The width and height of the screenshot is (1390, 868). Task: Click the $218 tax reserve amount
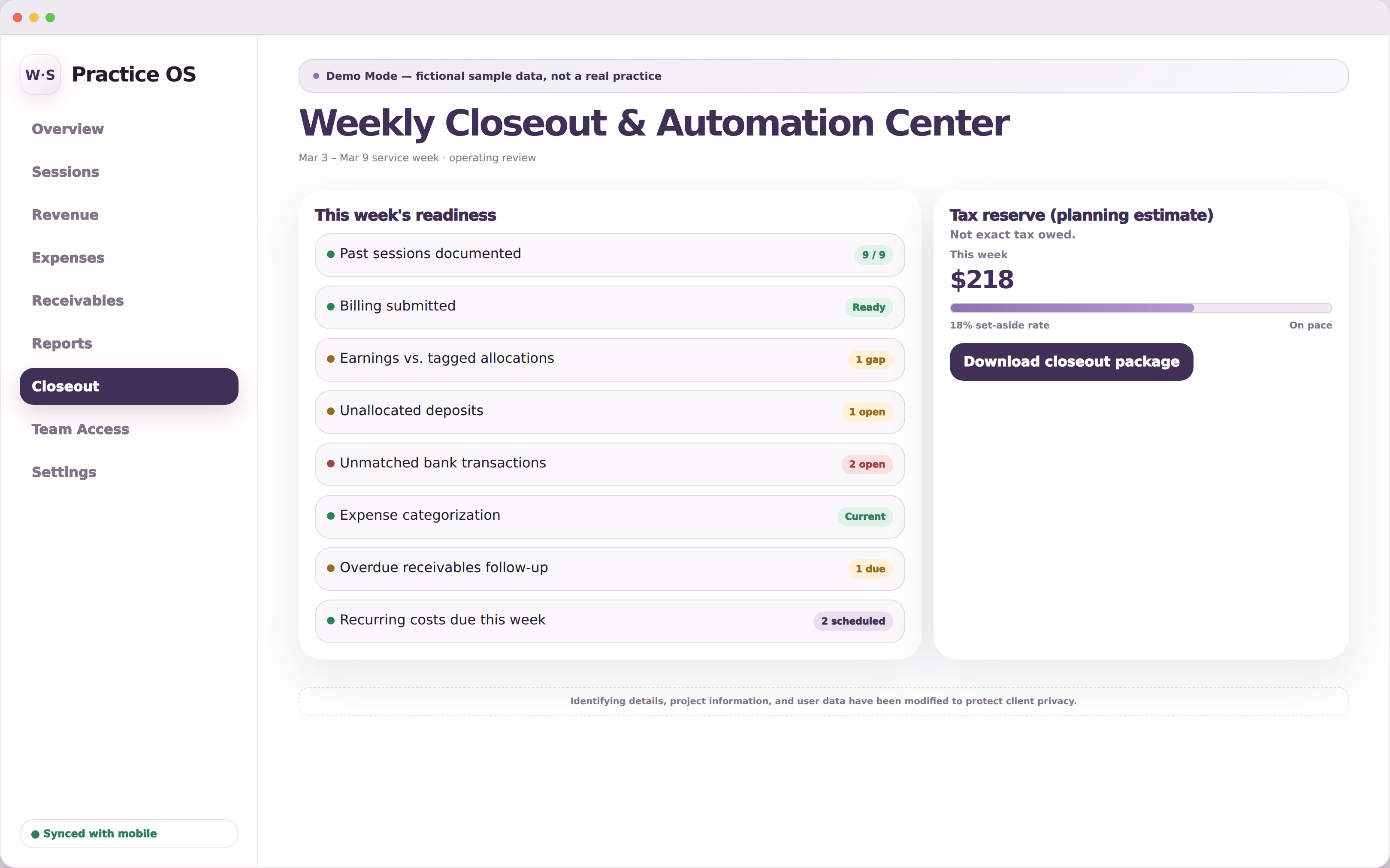[x=982, y=280]
